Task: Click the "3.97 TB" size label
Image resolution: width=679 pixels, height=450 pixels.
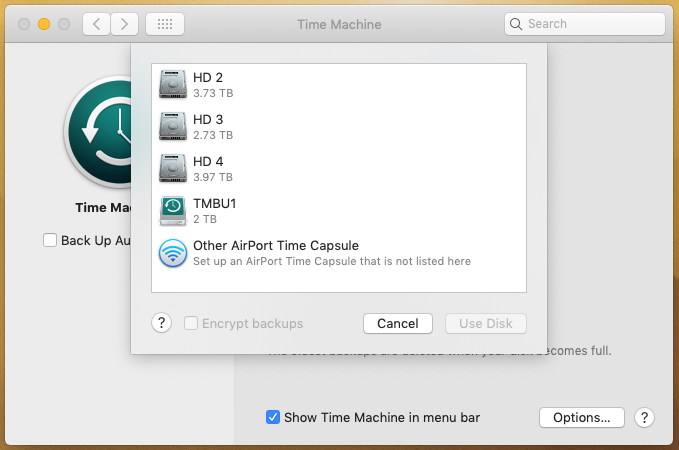Action: coord(213,177)
